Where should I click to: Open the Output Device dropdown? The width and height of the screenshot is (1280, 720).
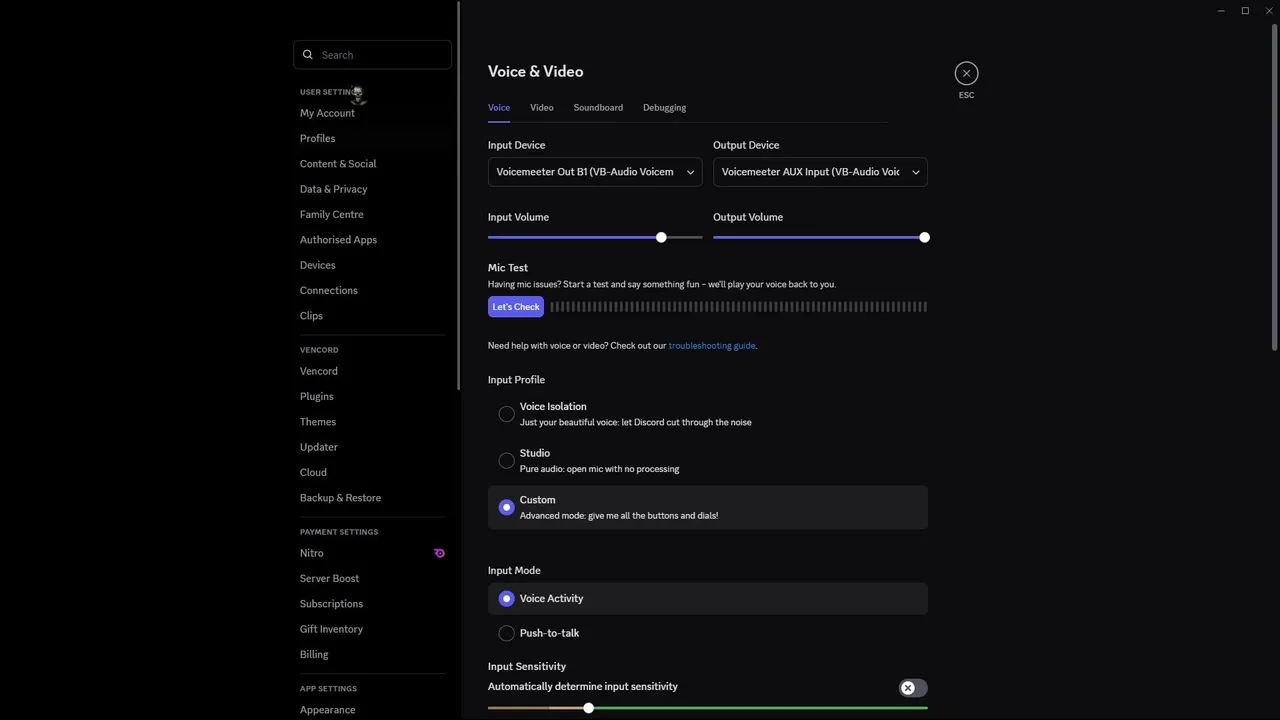click(x=819, y=172)
